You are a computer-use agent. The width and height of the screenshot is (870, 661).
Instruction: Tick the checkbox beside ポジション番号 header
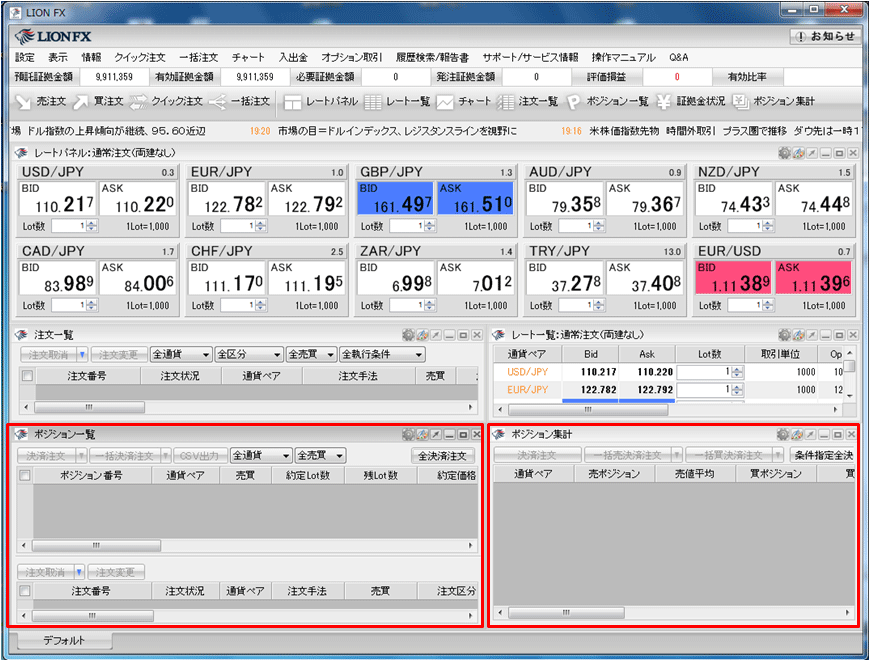pos(25,475)
